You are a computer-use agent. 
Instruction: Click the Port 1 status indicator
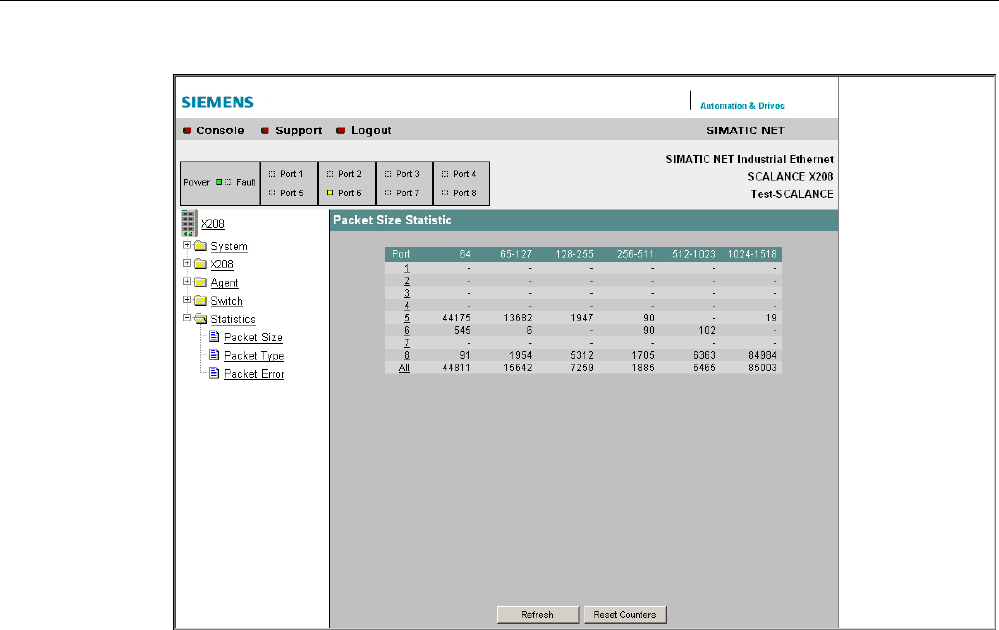click(271, 174)
